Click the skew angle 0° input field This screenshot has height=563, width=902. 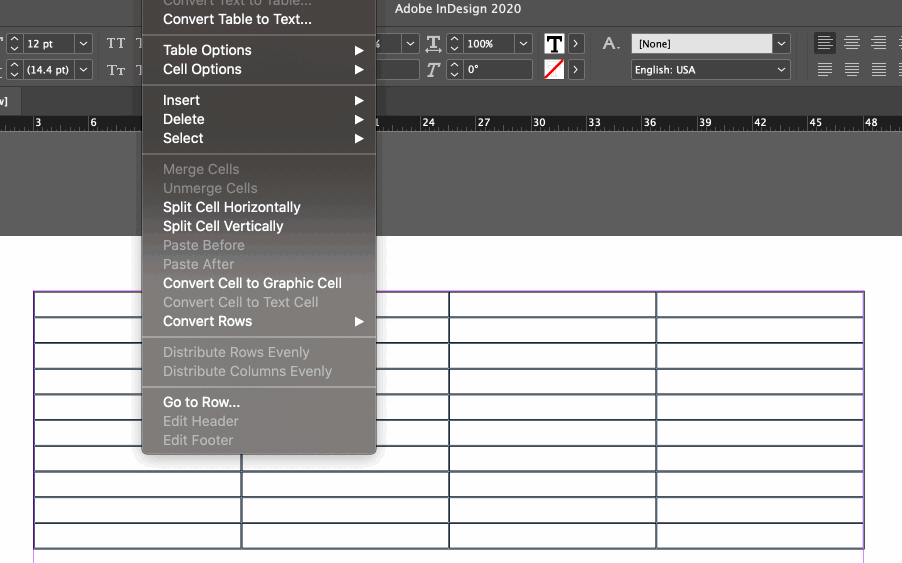[497, 70]
